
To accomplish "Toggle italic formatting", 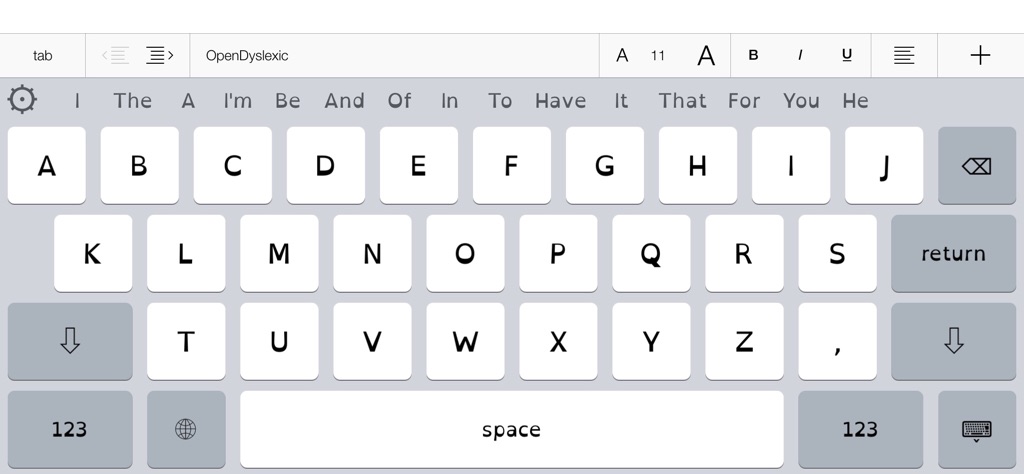I will (800, 55).
